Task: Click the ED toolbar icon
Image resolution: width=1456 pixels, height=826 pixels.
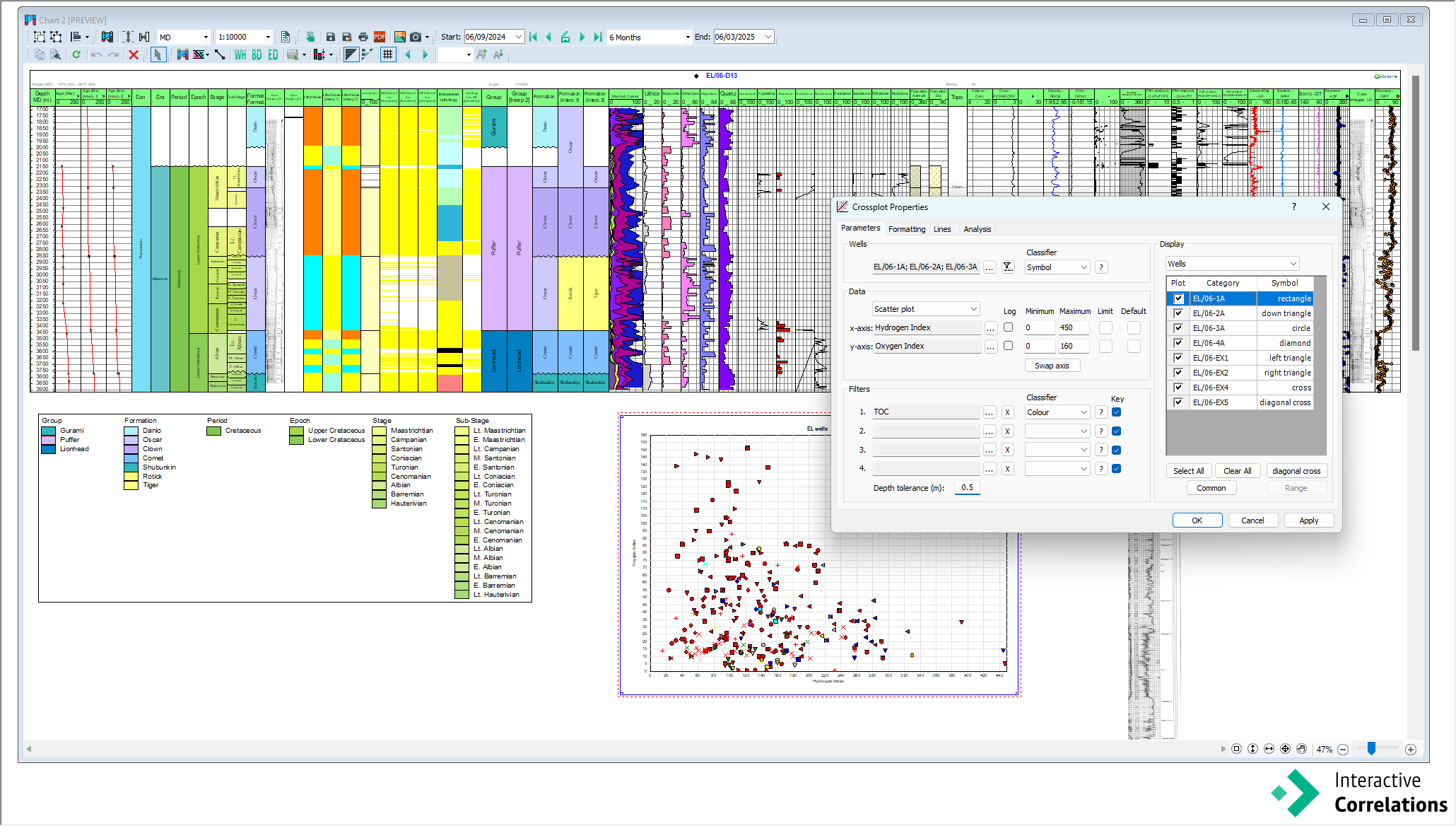Action: pyautogui.click(x=273, y=54)
